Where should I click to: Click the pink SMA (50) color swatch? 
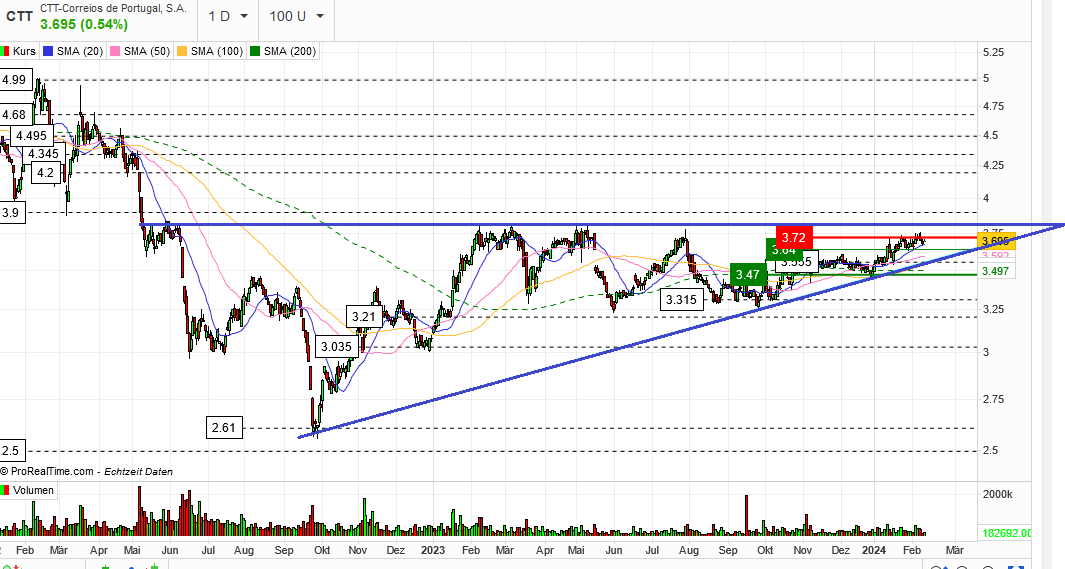pyautogui.click(x=115, y=51)
